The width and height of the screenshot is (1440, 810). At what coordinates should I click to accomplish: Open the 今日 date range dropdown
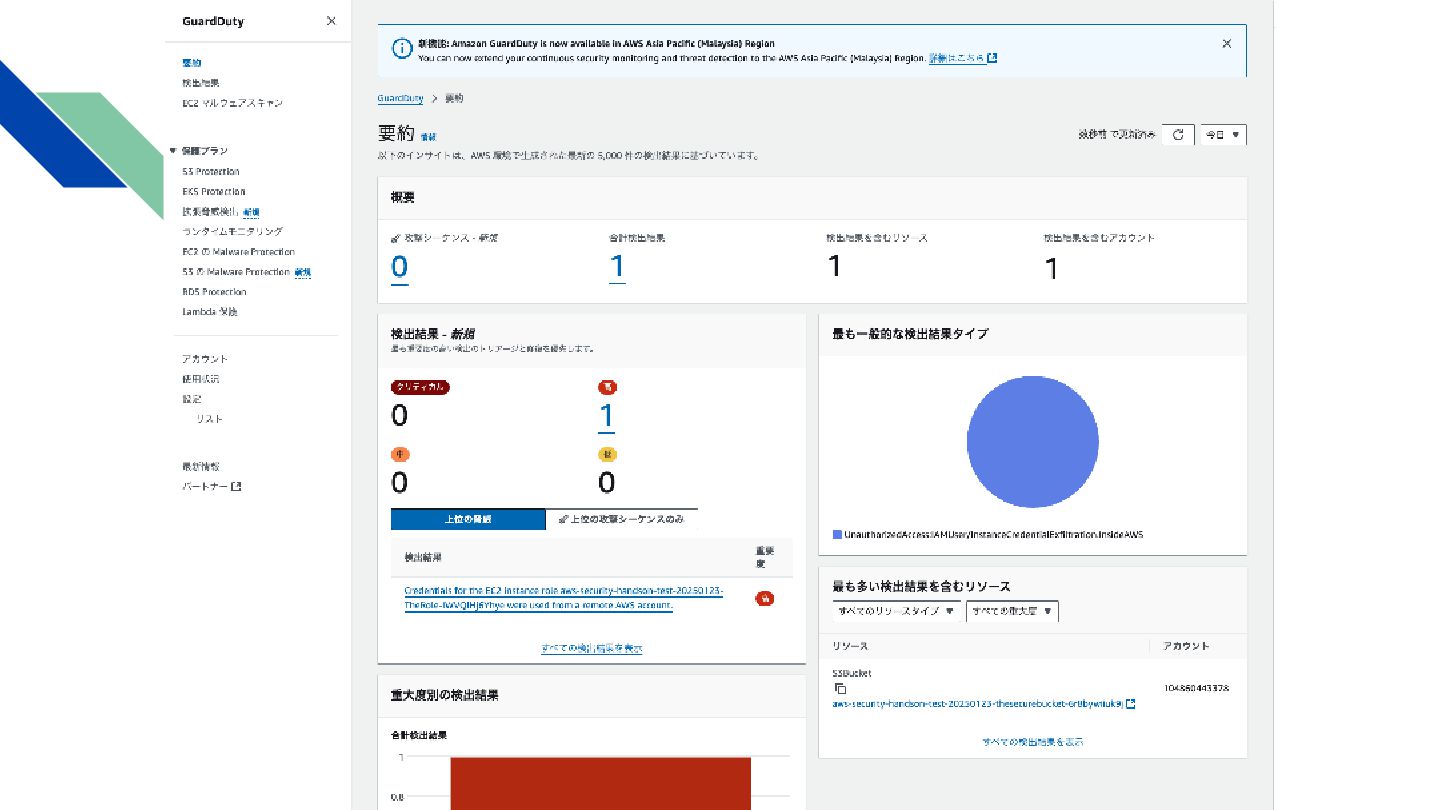[x=1223, y=134]
